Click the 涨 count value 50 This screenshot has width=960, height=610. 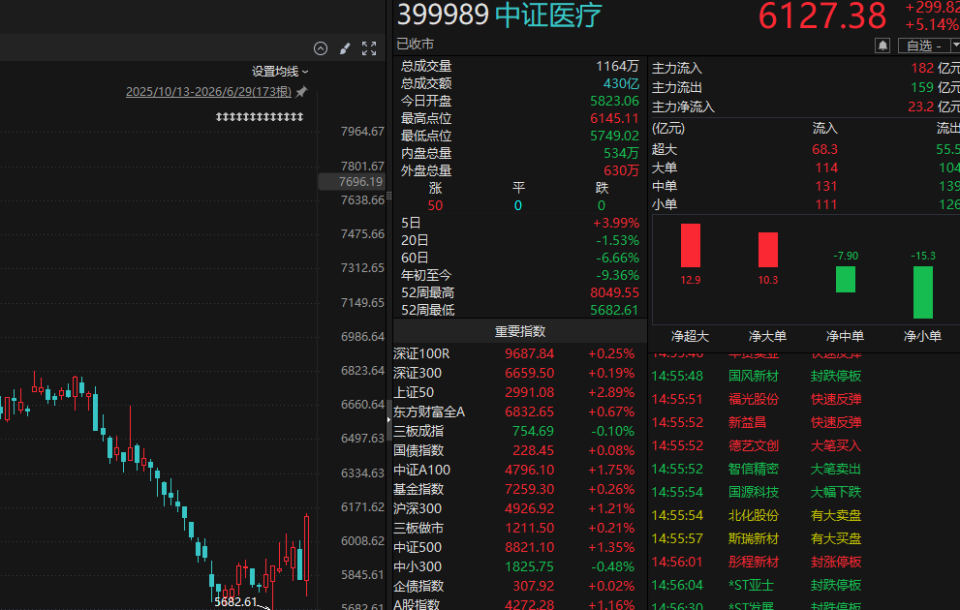click(435, 206)
